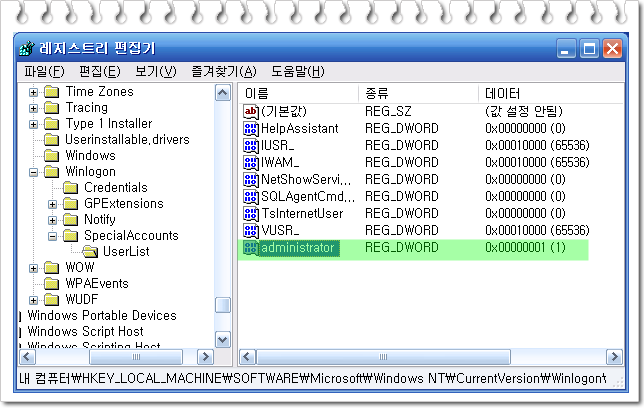This screenshot has width=644, height=408.
Task: Click the administrator data 0x00000001 (1)
Action: point(525,248)
